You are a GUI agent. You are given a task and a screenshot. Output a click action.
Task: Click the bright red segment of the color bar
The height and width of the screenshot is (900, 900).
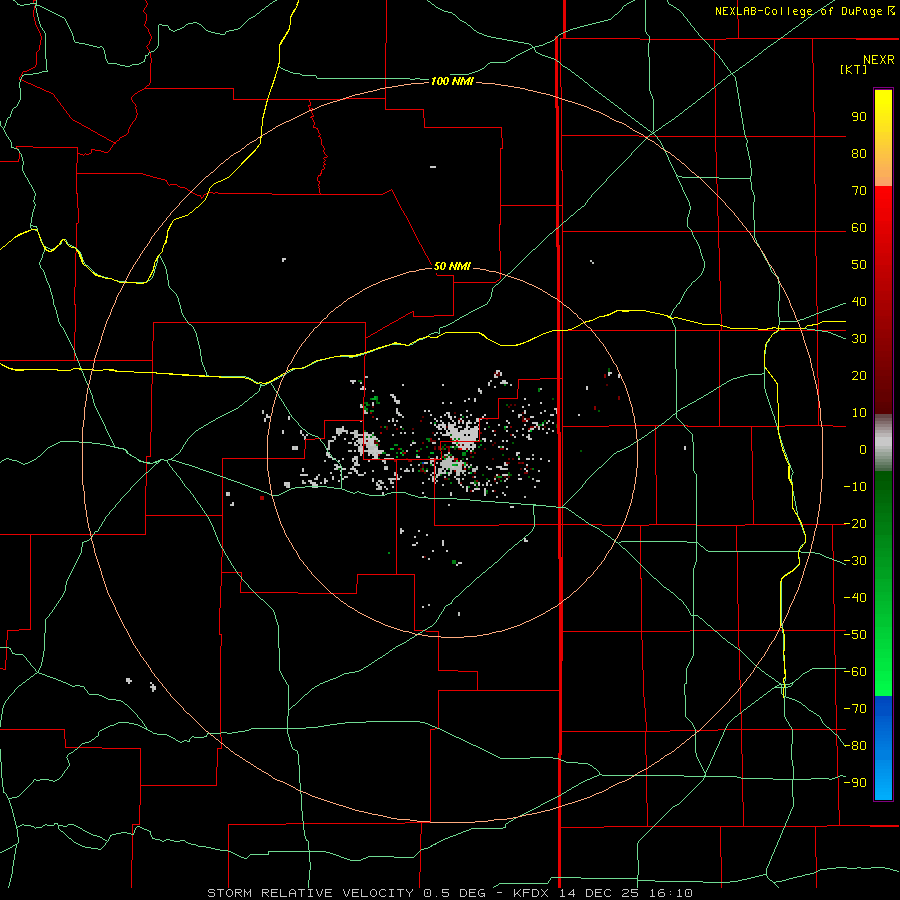coord(883,300)
